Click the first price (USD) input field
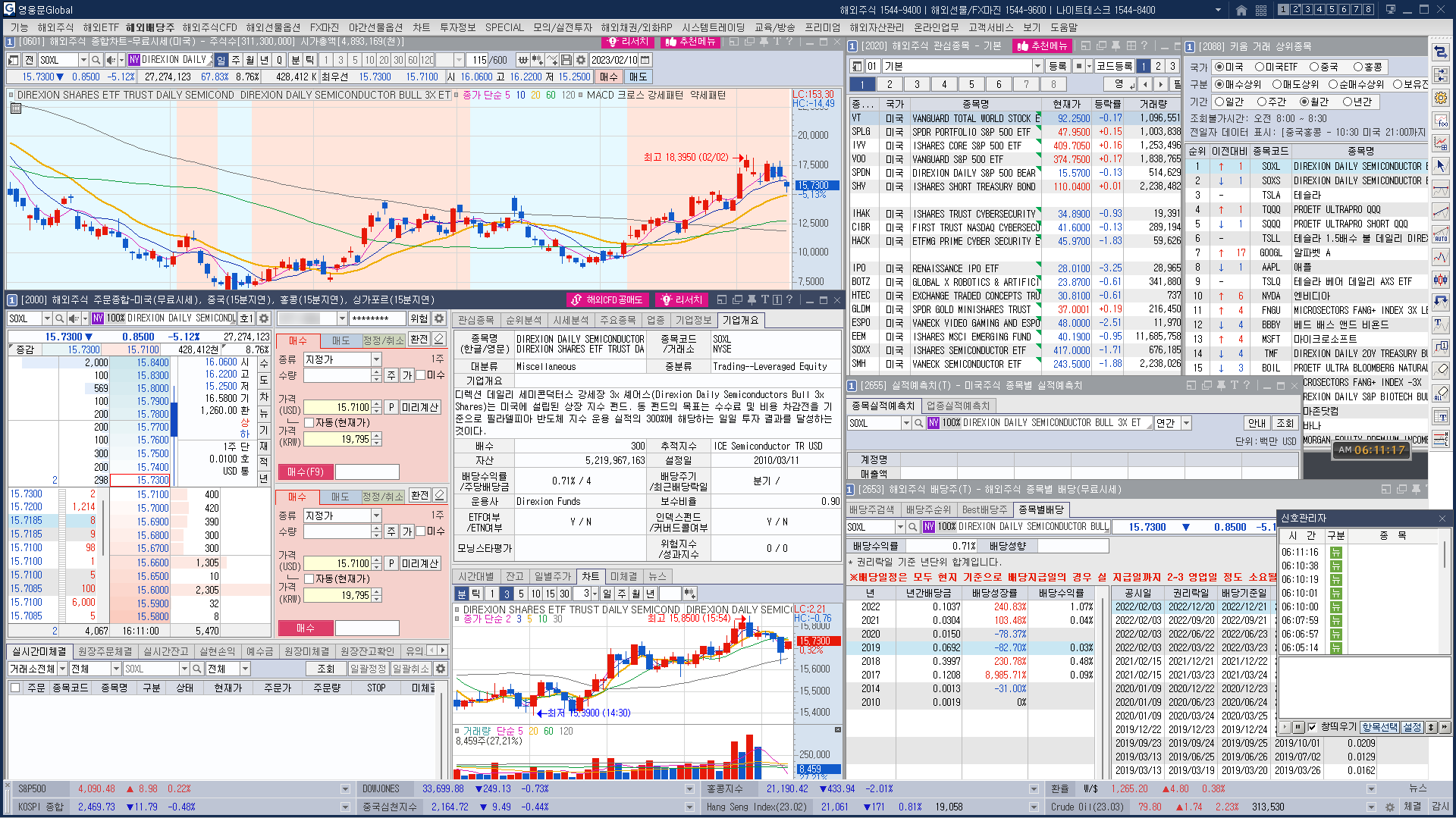 (338, 407)
